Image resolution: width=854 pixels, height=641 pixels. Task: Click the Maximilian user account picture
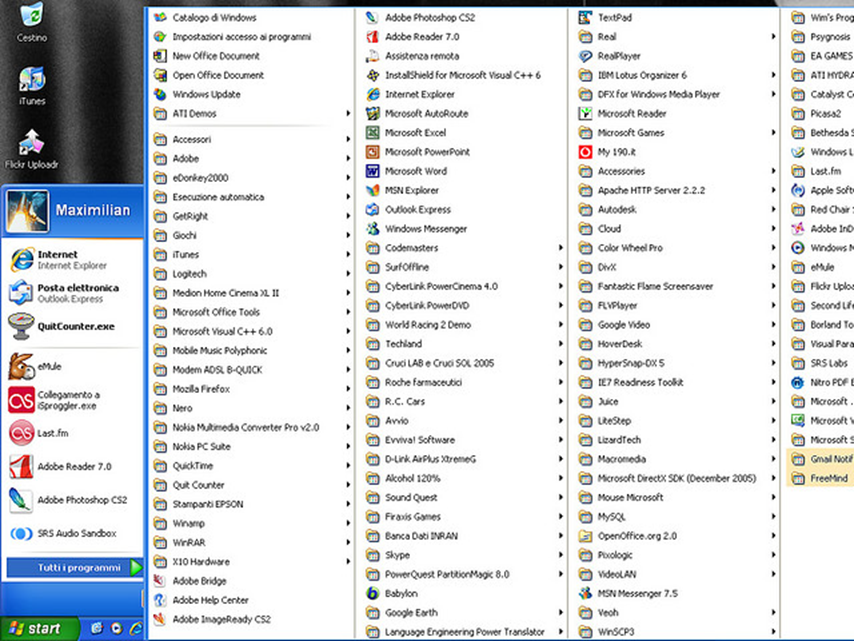pyautogui.click(x=27, y=211)
